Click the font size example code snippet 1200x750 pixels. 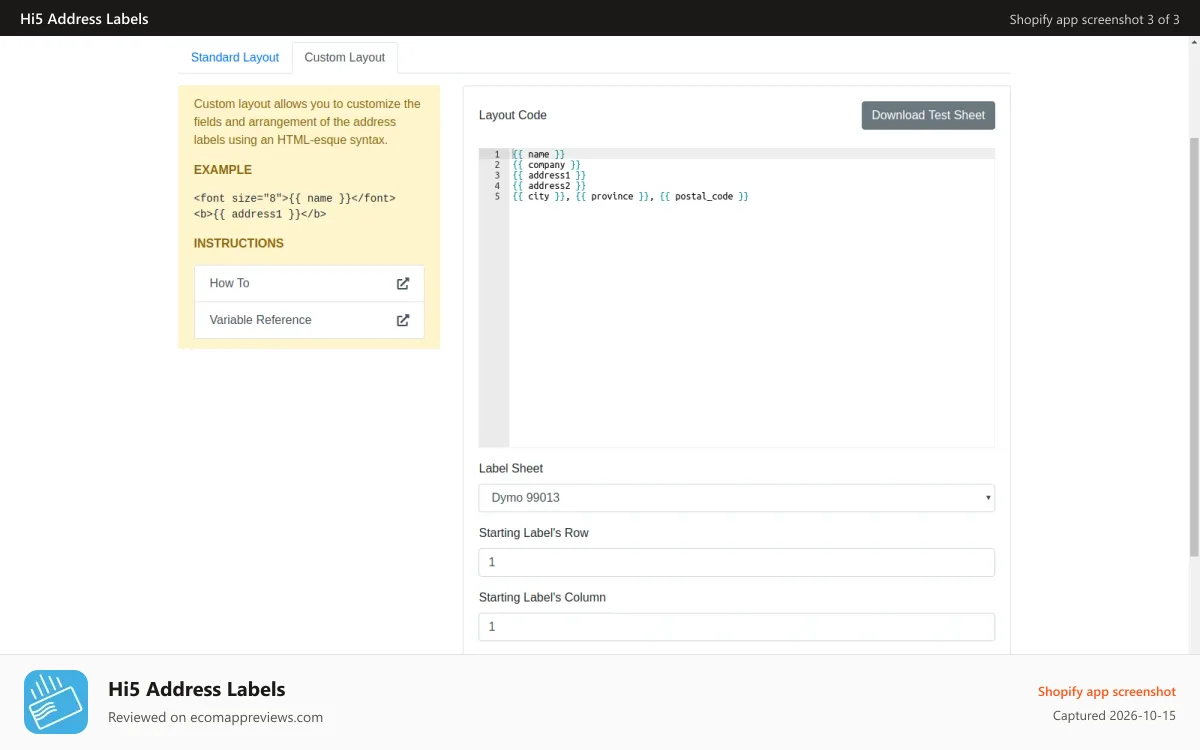point(295,198)
